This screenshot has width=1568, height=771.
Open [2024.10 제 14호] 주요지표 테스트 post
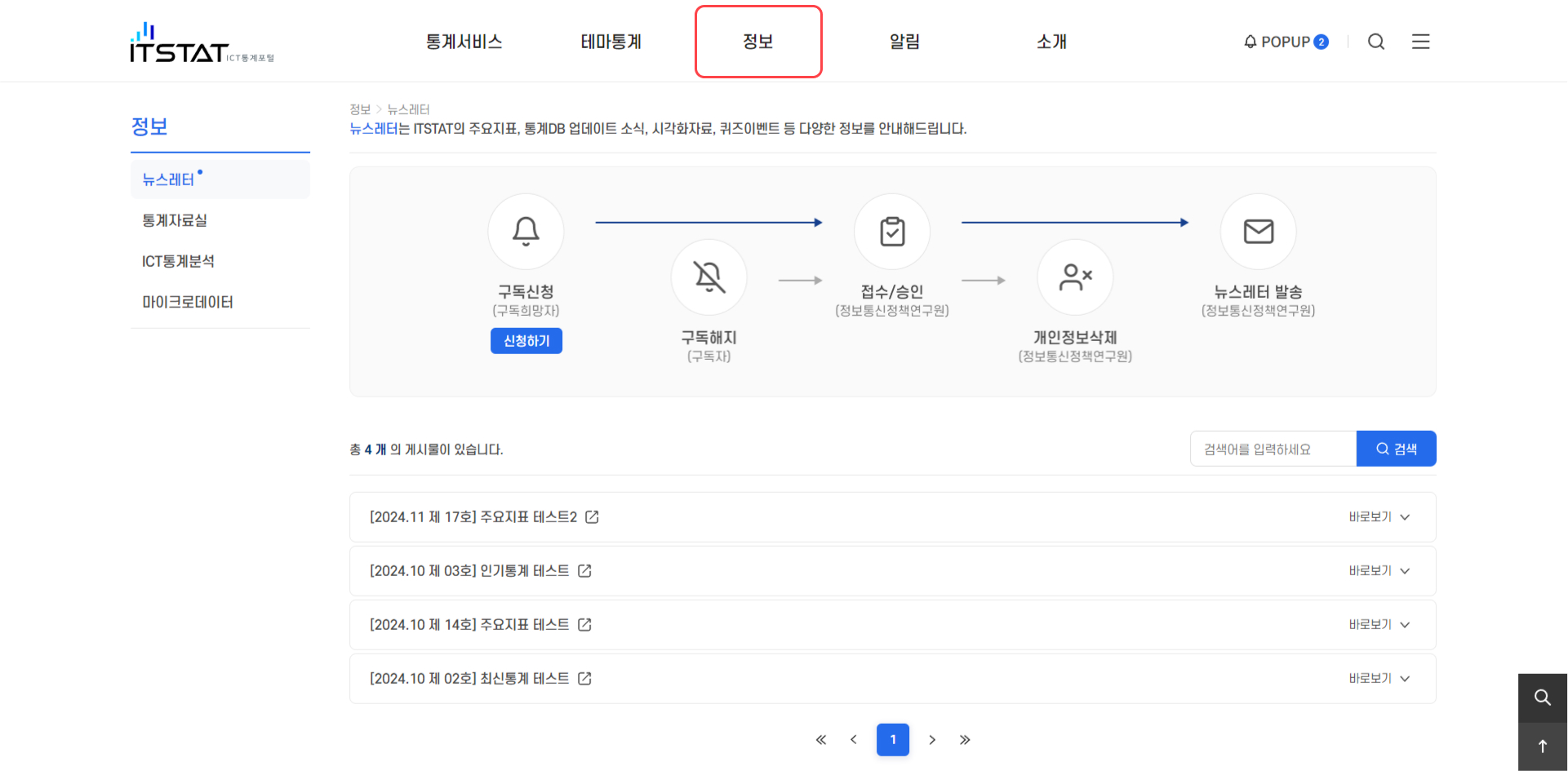coord(469,625)
